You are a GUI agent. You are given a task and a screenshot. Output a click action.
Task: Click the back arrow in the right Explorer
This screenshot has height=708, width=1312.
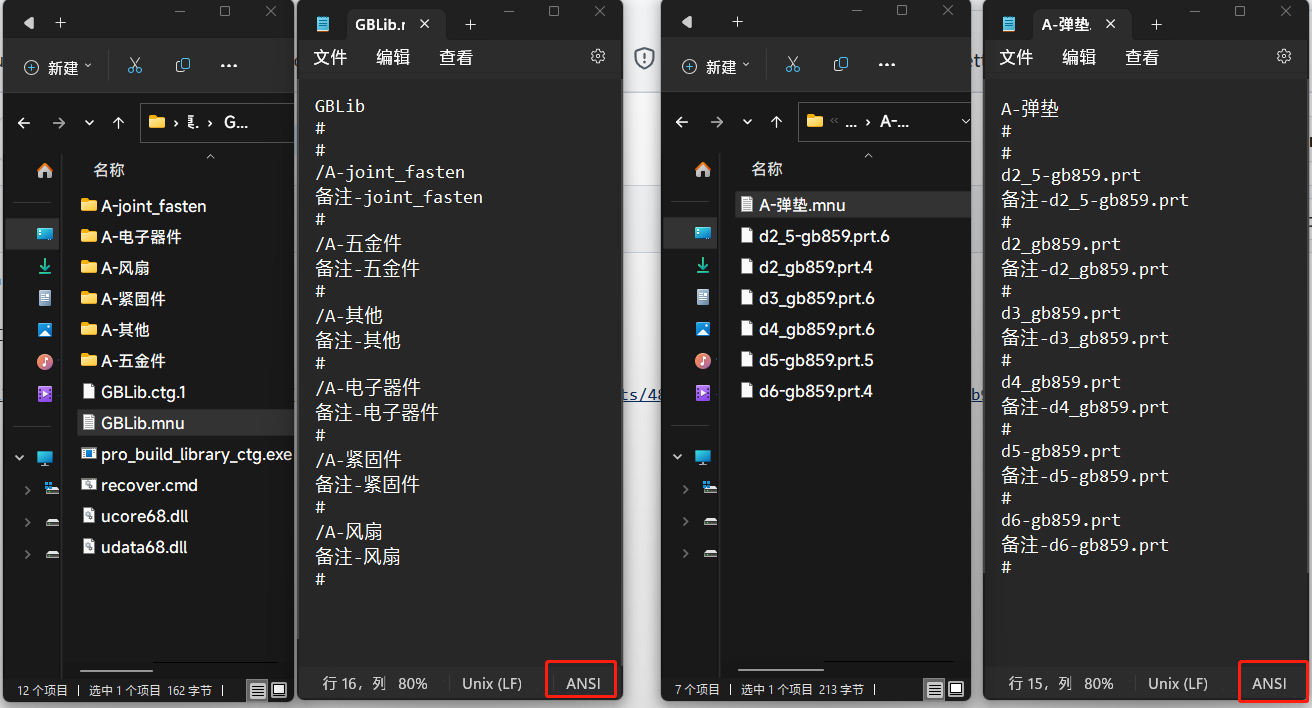(x=681, y=122)
